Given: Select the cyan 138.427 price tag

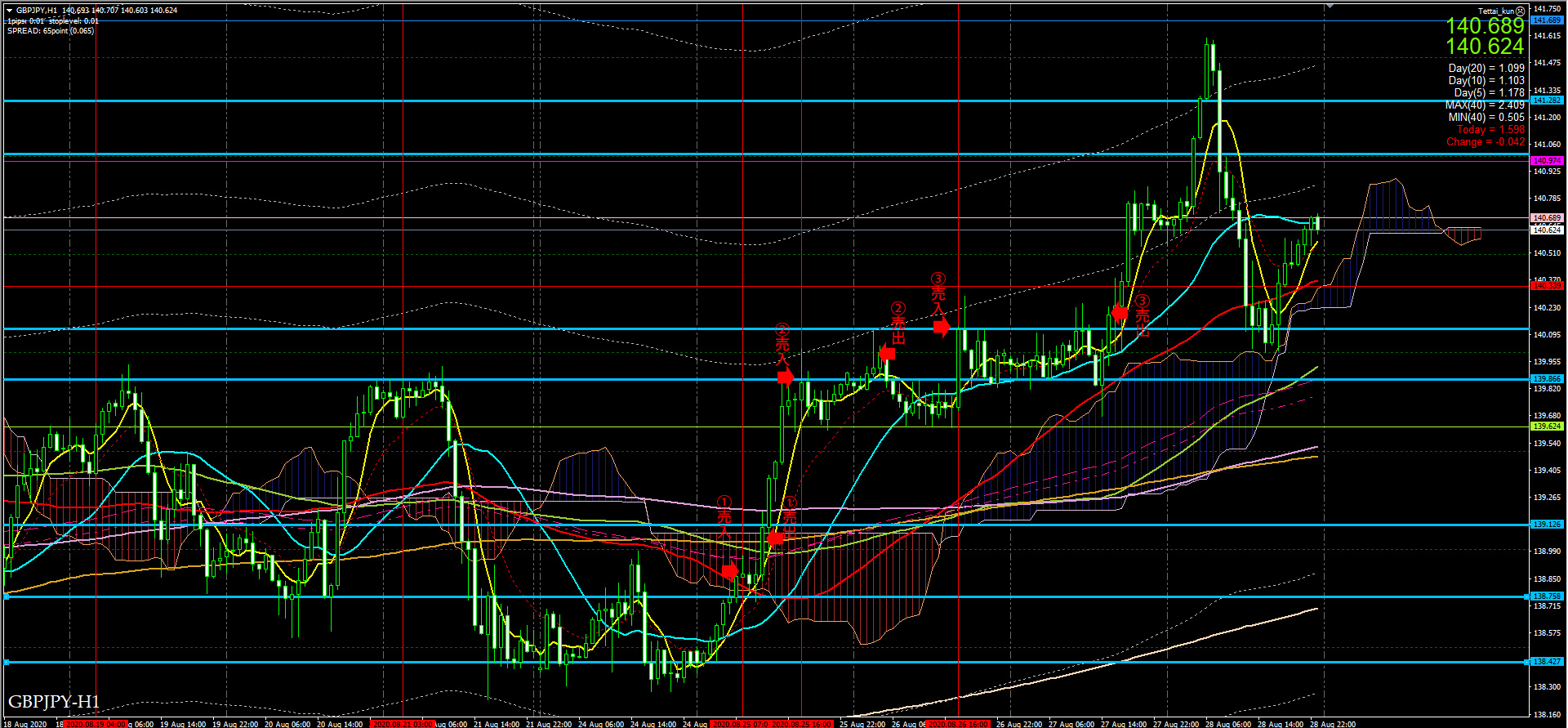Looking at the screenshot, I should point(1547,662).
